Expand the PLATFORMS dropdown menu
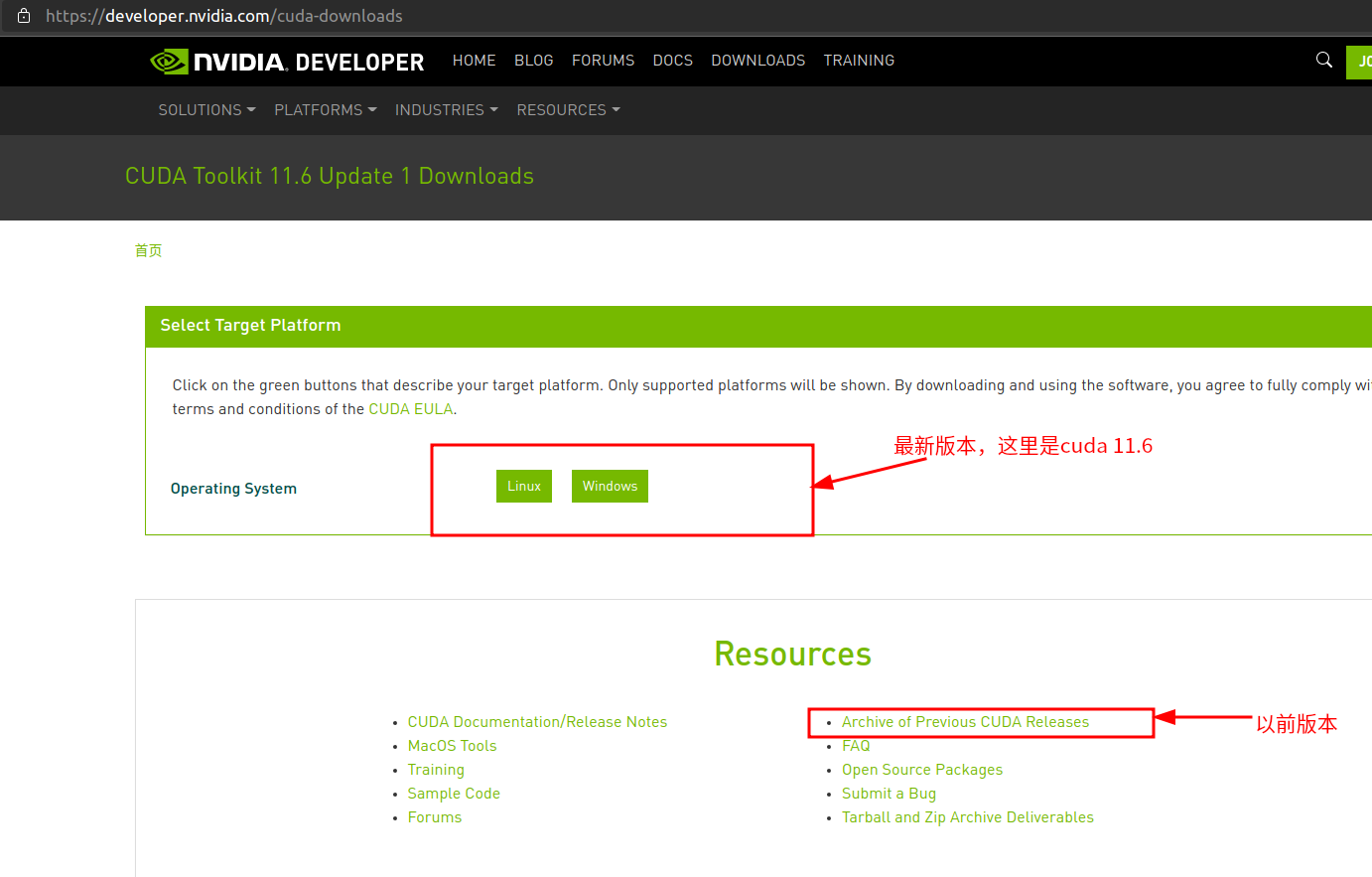This screenshot has height=877, width=1372. [326, 110]
